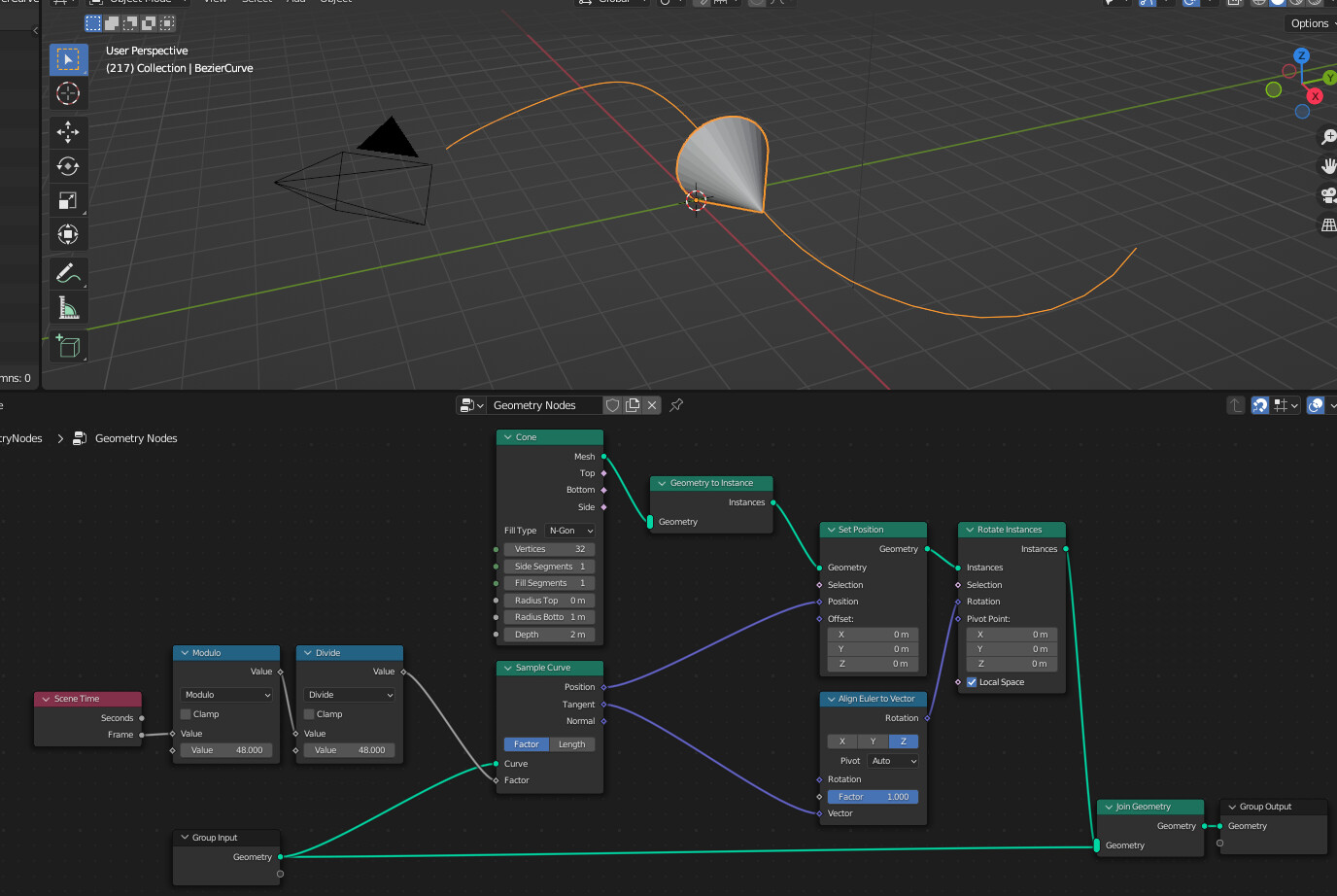Adjust the Factor slider on Align Euler to Vector
The width and height of the screenshot is (1337, 896).
[x=872, y=796]
